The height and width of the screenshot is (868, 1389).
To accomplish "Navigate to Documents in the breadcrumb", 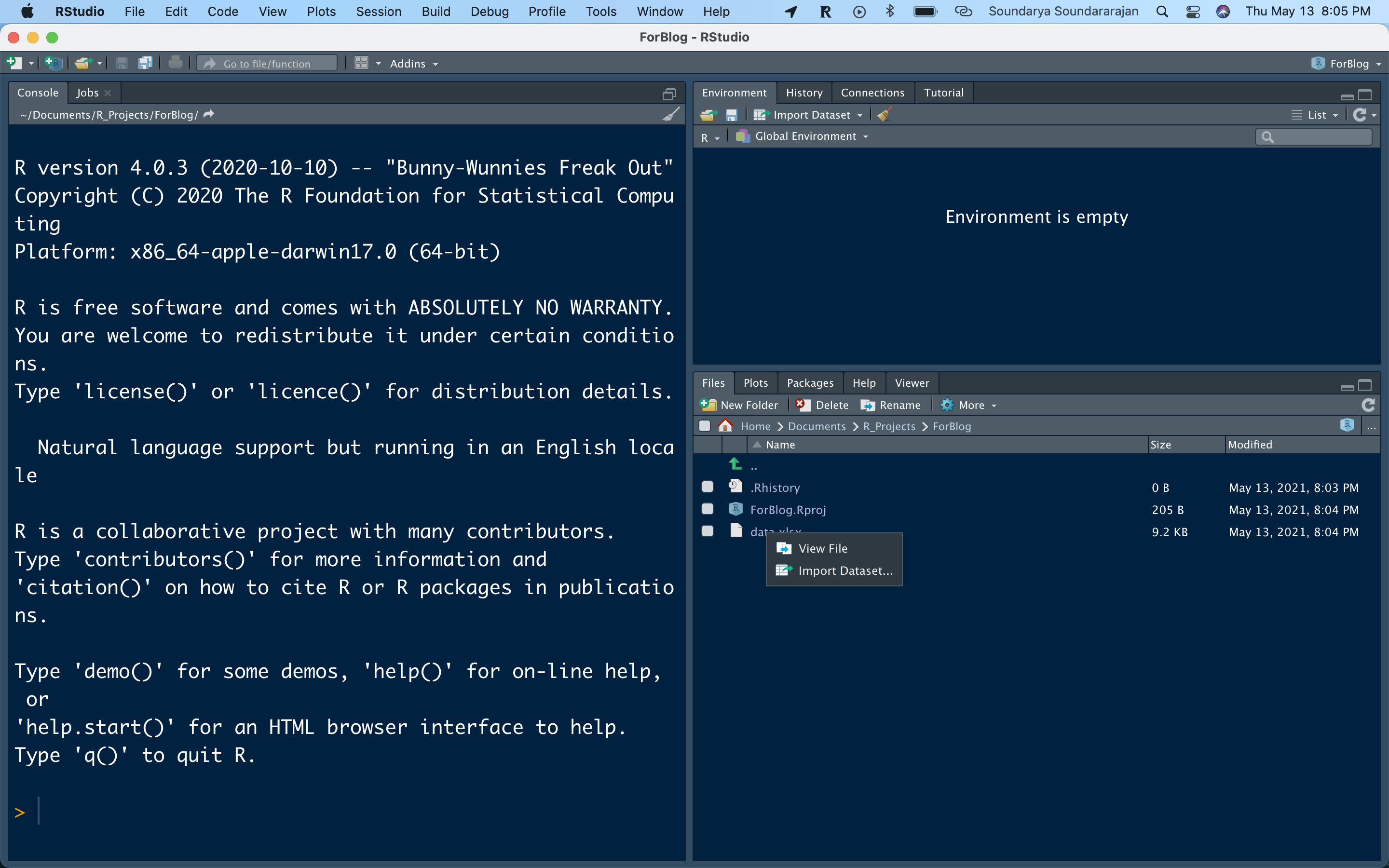I will click(x=816, y=427).
